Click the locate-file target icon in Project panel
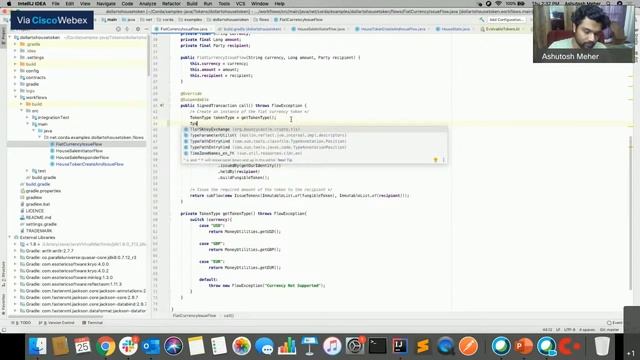The height and width of the screenshot is (360, 640). tap(118, 29)
